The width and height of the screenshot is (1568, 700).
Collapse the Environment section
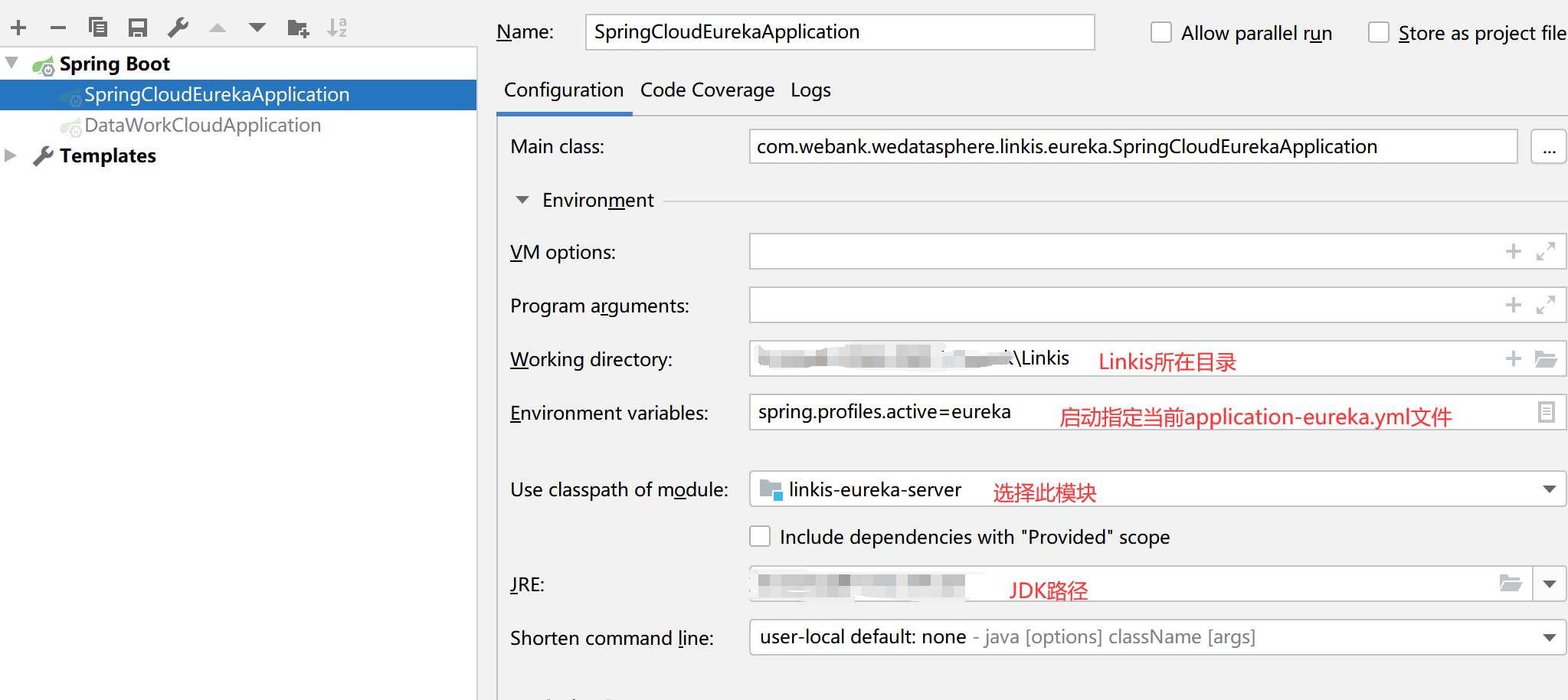pos(522,201)
